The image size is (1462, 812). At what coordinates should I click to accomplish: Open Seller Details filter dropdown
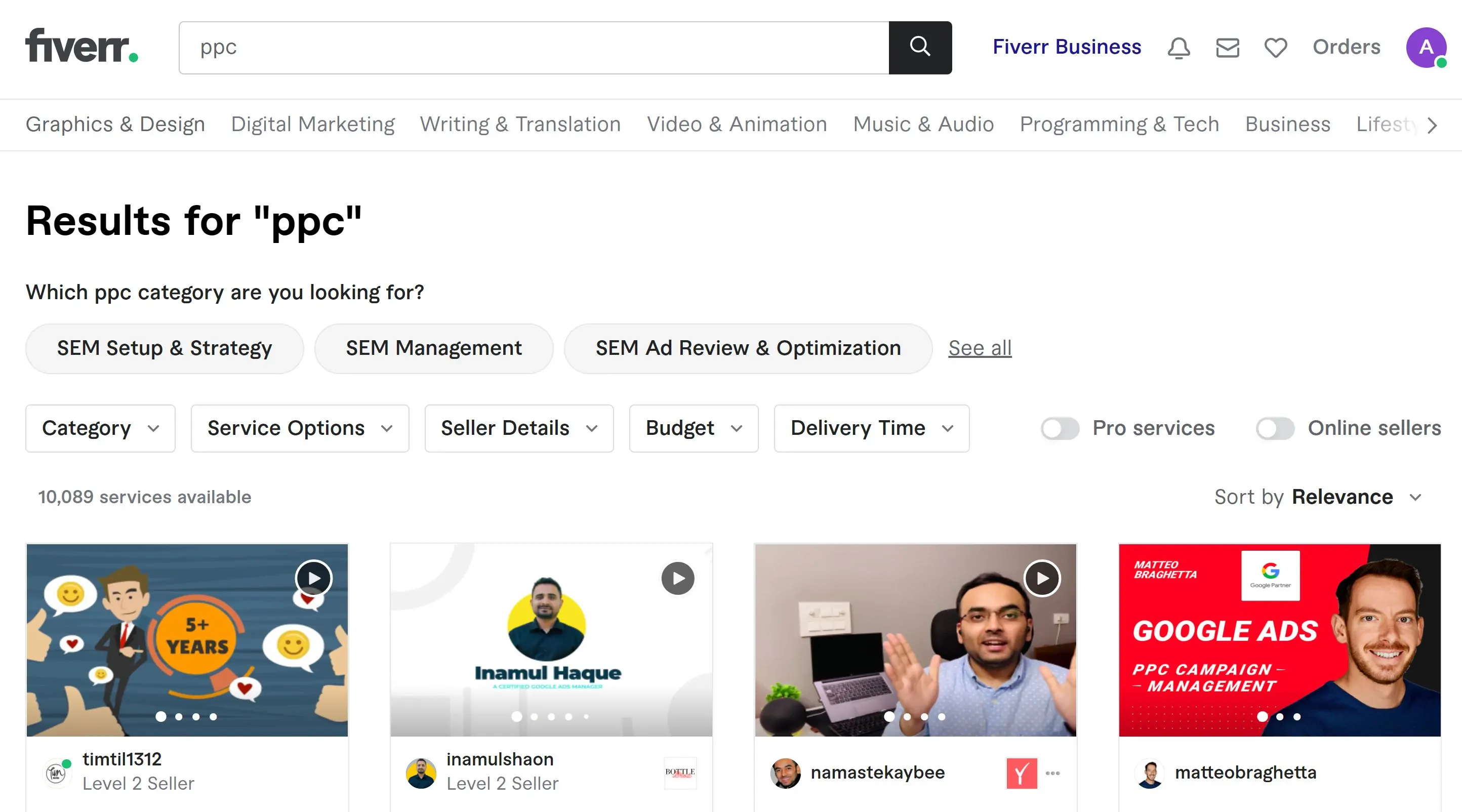point(519,428)
